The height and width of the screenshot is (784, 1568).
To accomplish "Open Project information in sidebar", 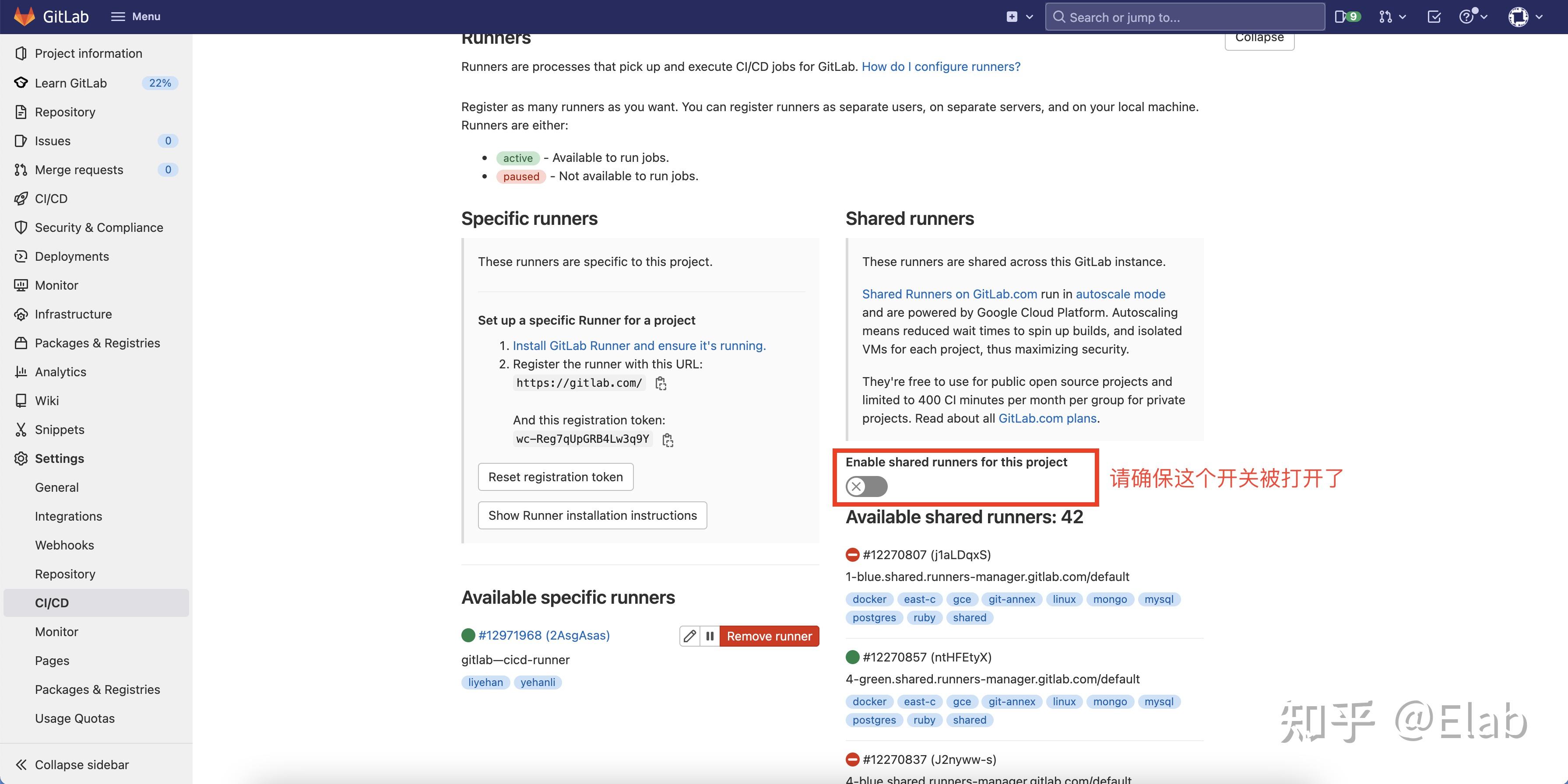I will pos(88,53).
